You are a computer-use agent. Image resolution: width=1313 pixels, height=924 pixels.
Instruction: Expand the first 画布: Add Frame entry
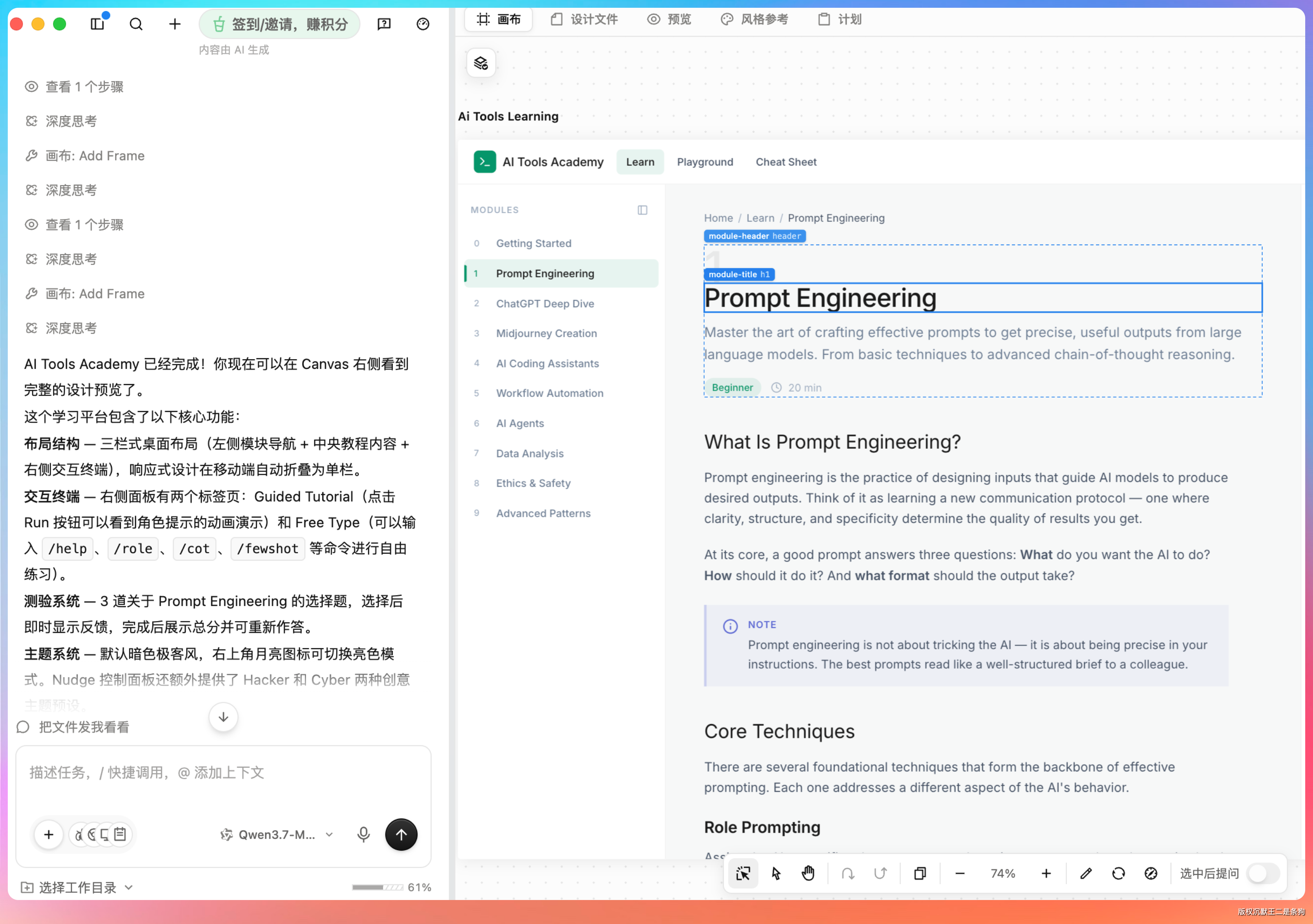(x=85, y=156)
